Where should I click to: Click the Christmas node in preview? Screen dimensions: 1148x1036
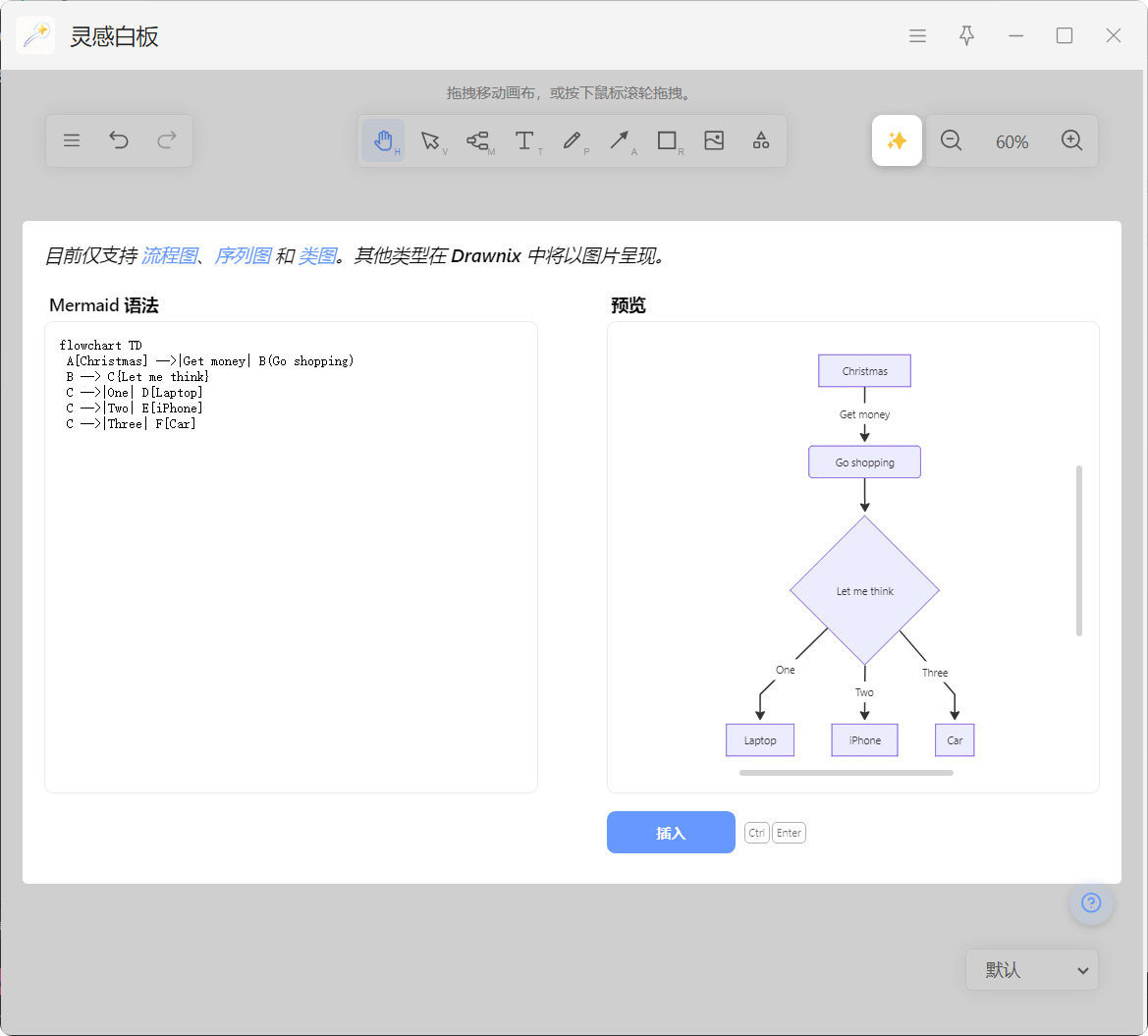(864, 371)
